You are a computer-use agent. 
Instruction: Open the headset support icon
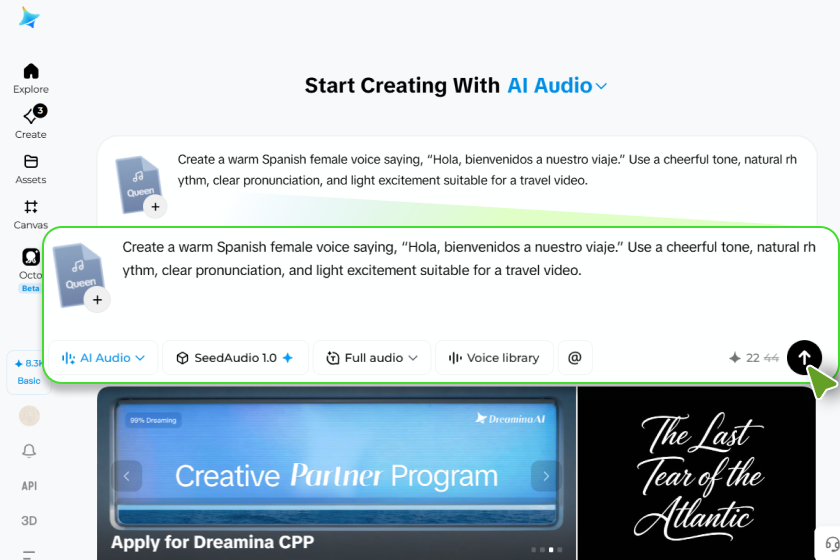(x=831, y=544)
